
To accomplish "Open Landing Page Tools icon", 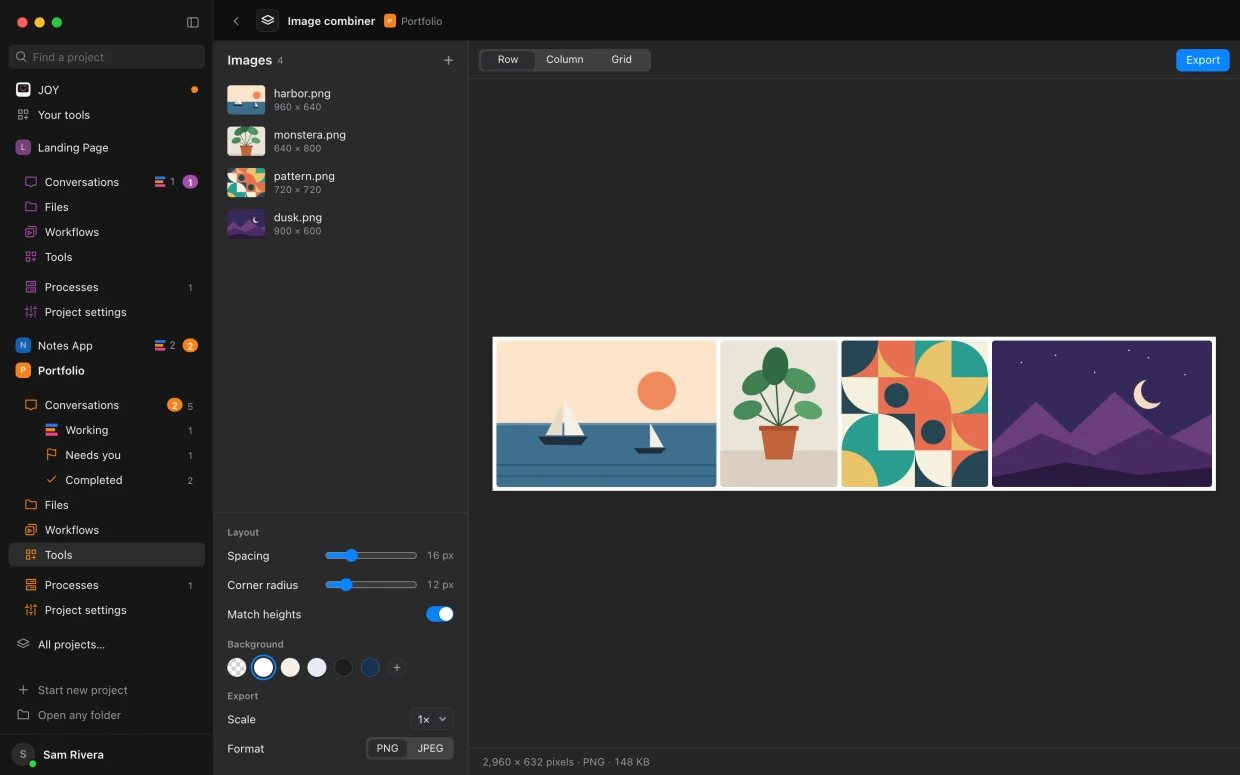I will coord(31,257).
